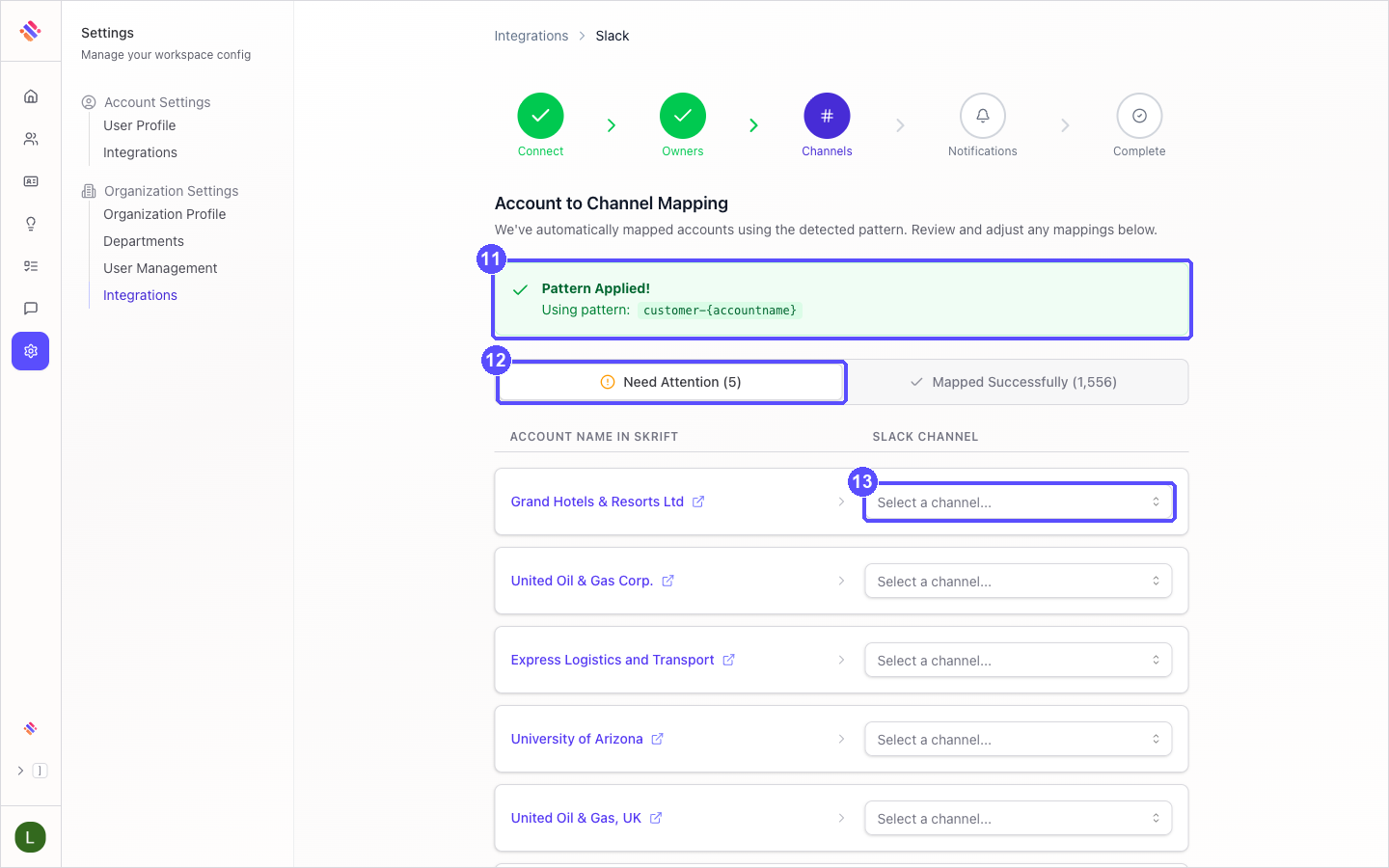Open channel dropdown for United Oil & Gas, UK
The height and width of the screenshot is (868, 1389).
[x=1019, y=818]
